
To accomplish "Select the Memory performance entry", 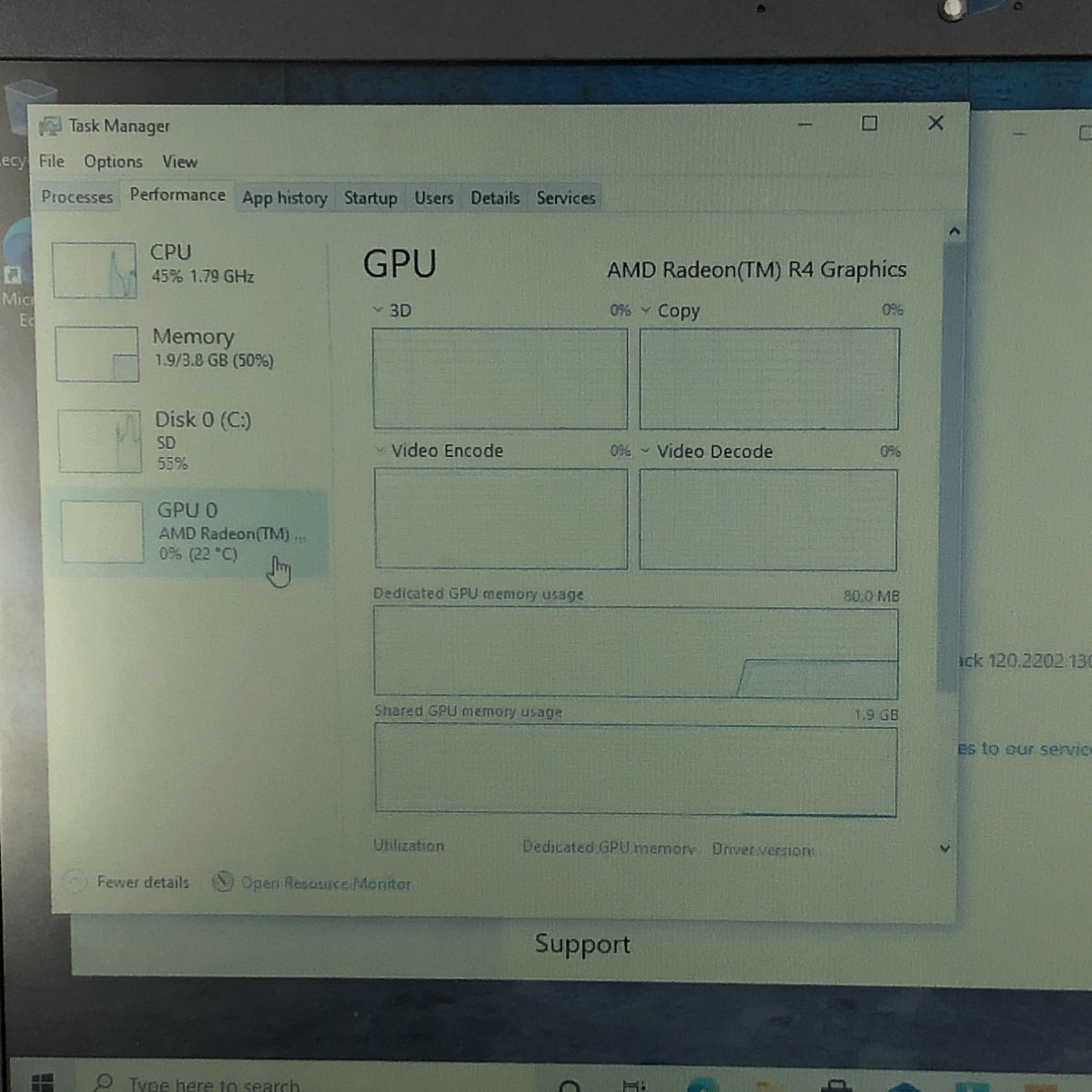I will [x=189, y=353].
